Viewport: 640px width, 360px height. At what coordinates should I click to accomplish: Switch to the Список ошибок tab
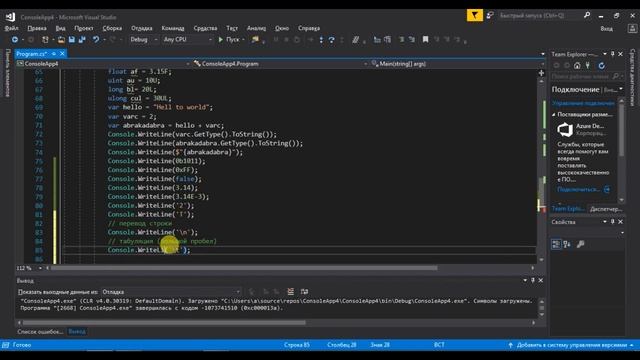[x=40, y=331]
